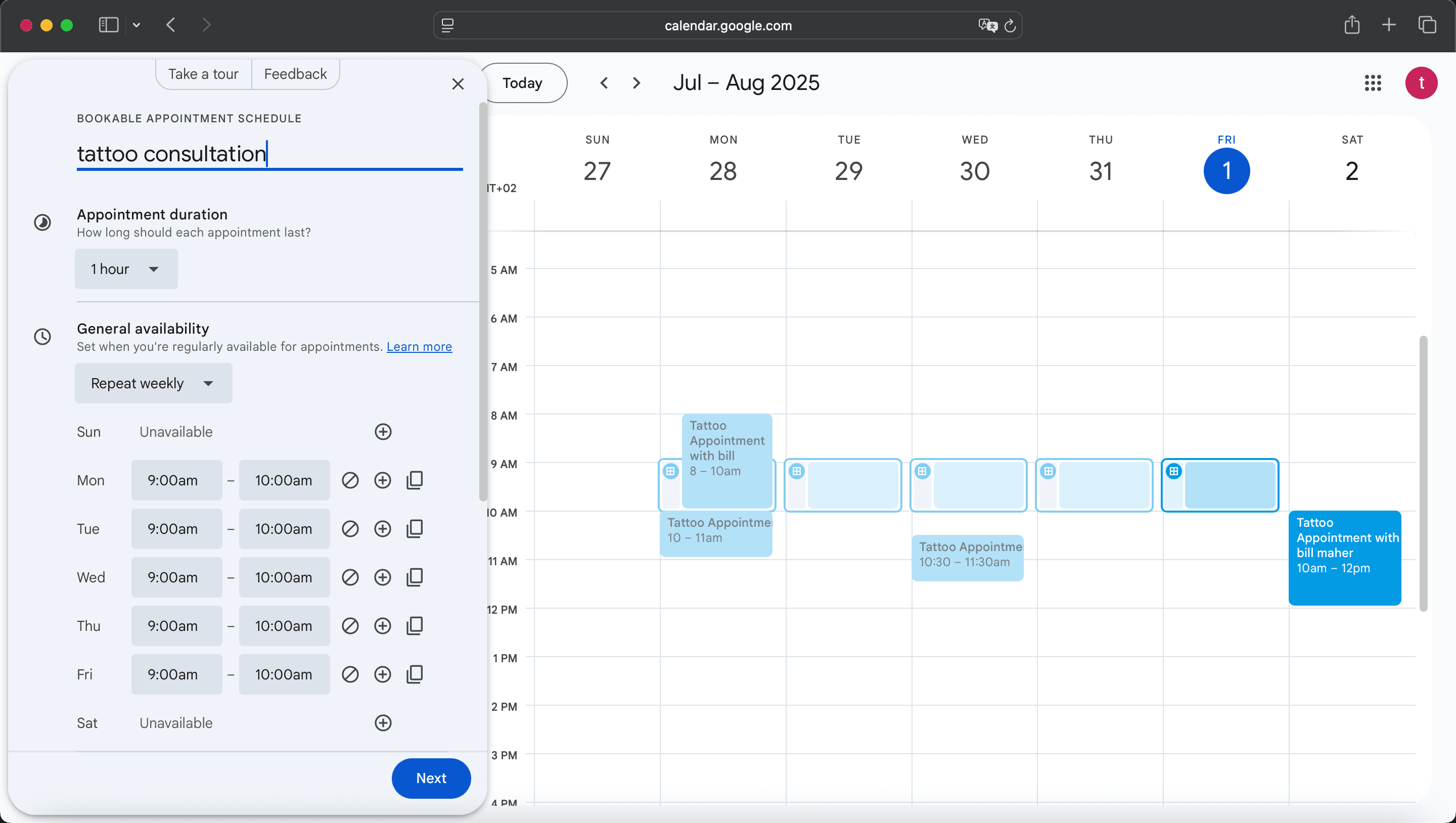Click the Today button

pos(522,83)
